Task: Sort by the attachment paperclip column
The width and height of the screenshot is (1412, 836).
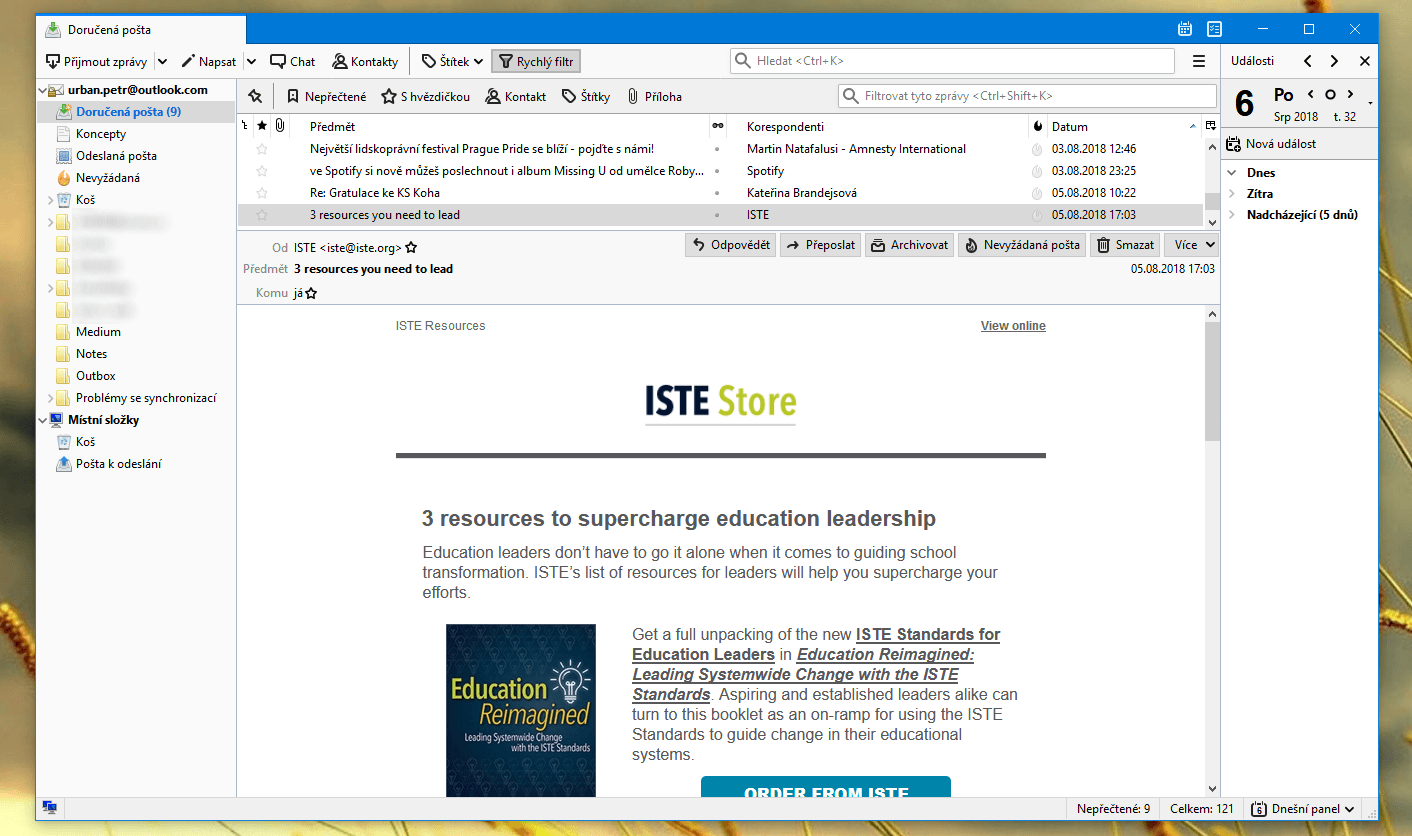Action: 280,126
